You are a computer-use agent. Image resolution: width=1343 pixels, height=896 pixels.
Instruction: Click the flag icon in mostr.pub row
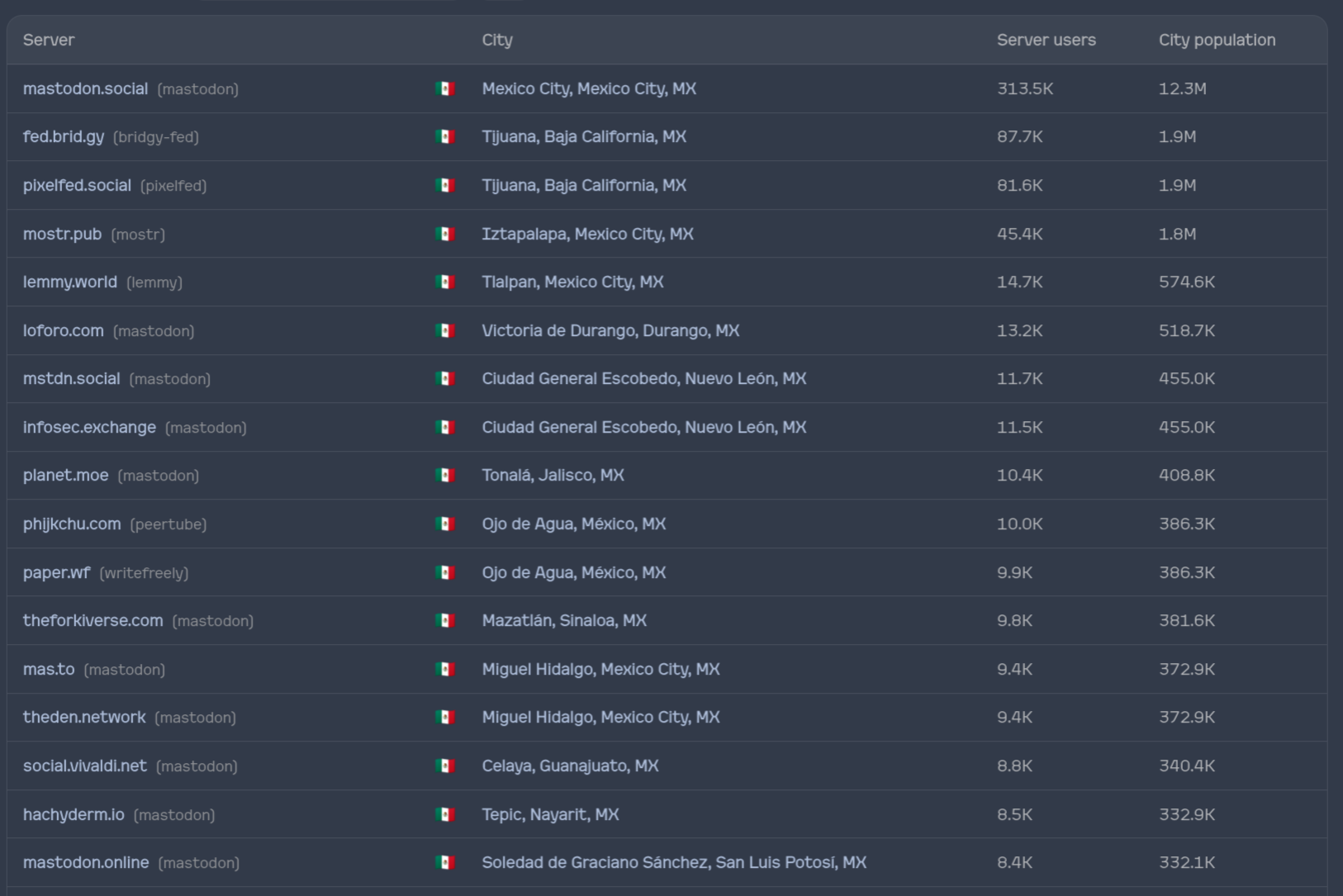click(x=445, y=234)
